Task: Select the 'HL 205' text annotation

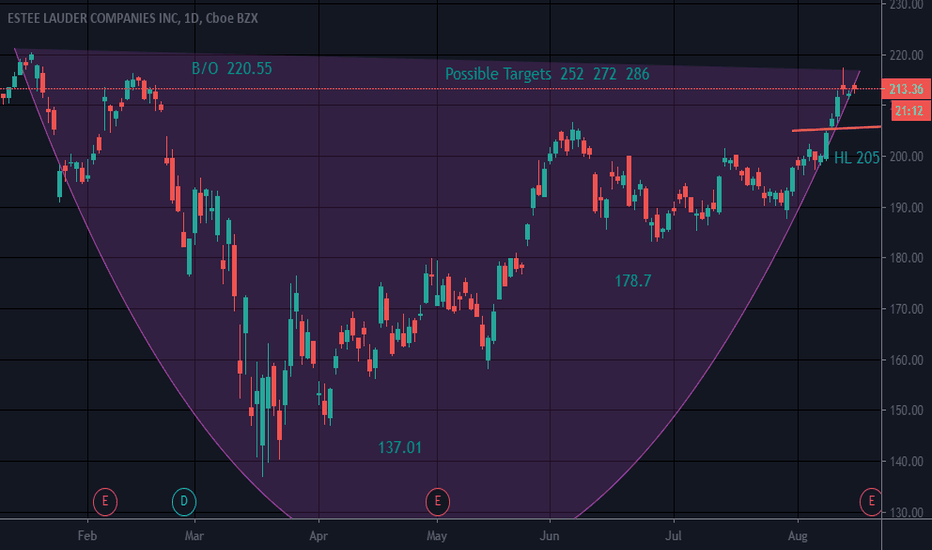Action: (857, 158)
